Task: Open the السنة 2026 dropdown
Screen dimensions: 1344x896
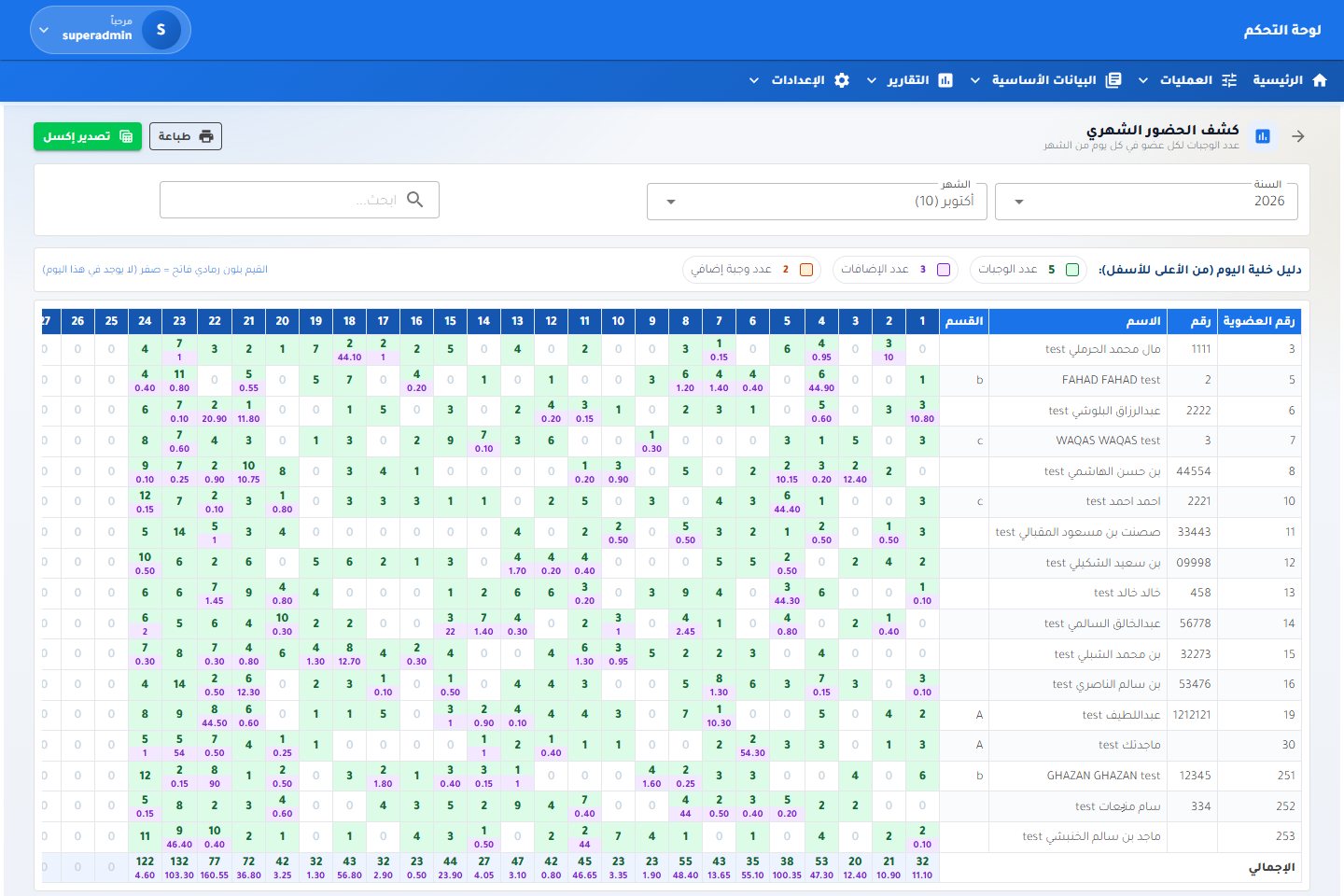Action: tap(1146, 201)
